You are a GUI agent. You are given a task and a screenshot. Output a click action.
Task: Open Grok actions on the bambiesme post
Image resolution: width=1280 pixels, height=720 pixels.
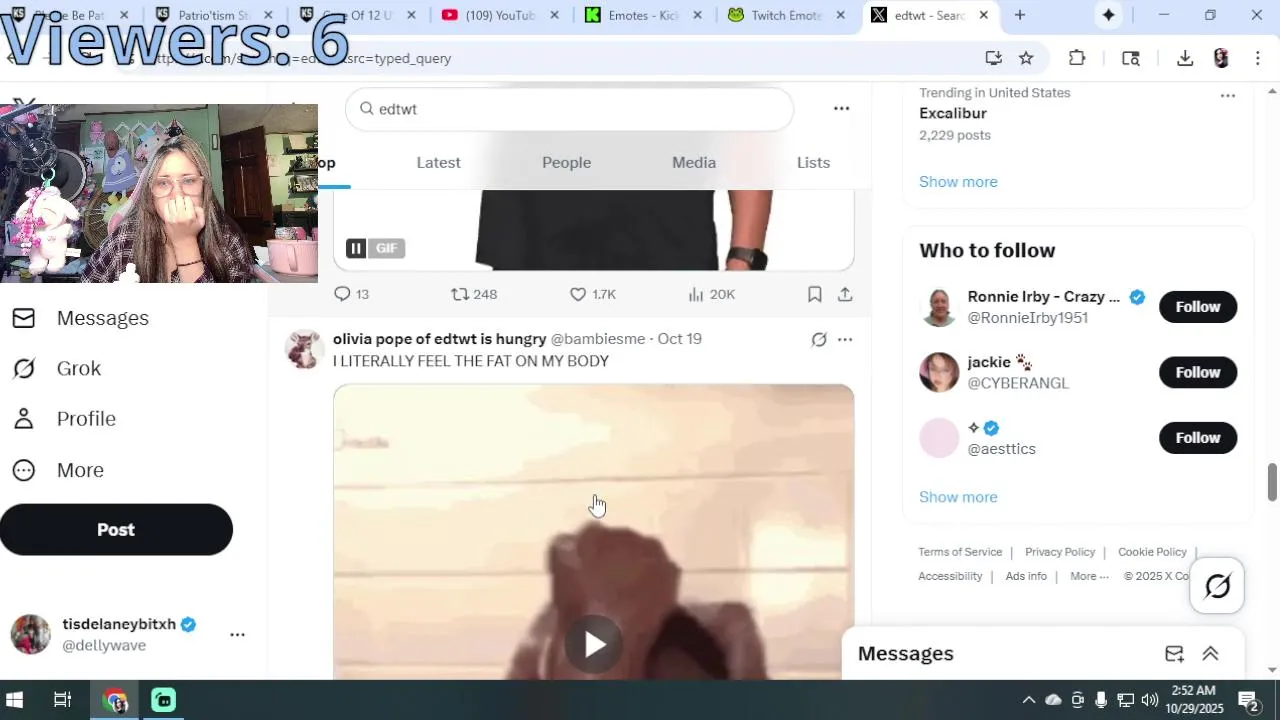pos(819,340)
